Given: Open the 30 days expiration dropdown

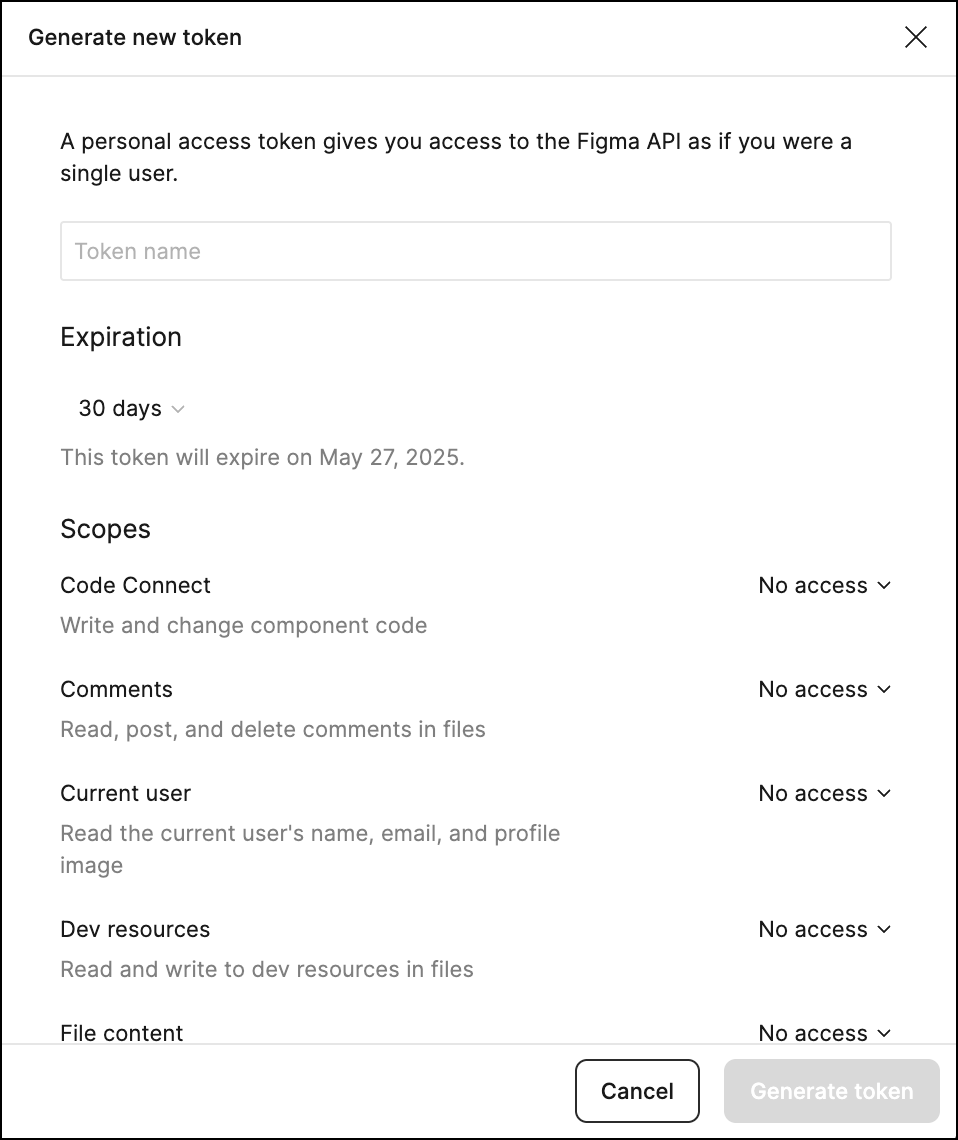Looking at the screenshot, I should [131, 408].
